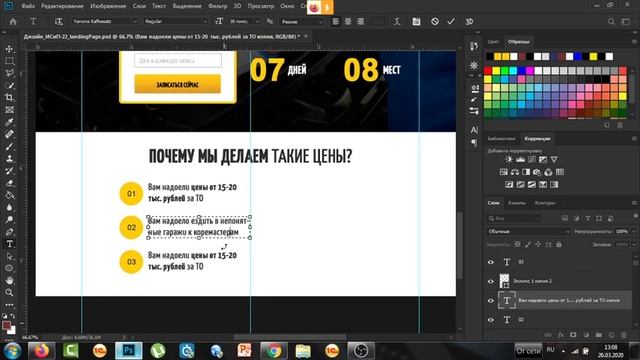Screen dimensions: 640x360
Task: Add a Vibrance adjustment (triangle icon)
Action: tap(554, 160)
